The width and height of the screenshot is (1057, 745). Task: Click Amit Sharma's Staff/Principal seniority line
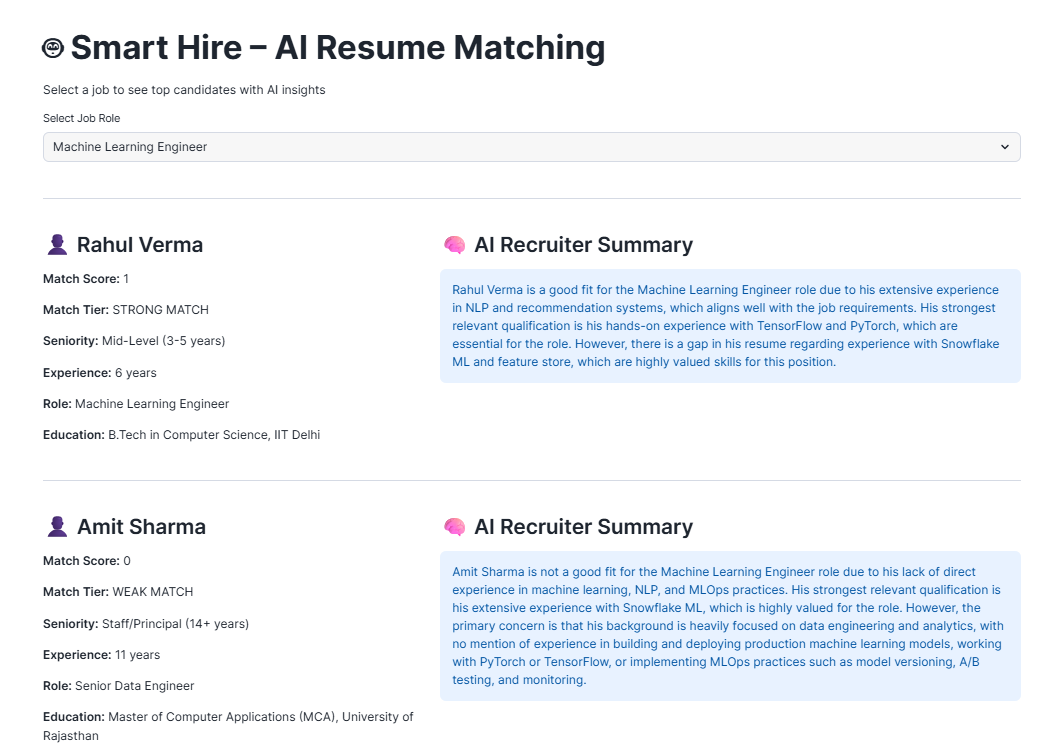coord(145,624)
